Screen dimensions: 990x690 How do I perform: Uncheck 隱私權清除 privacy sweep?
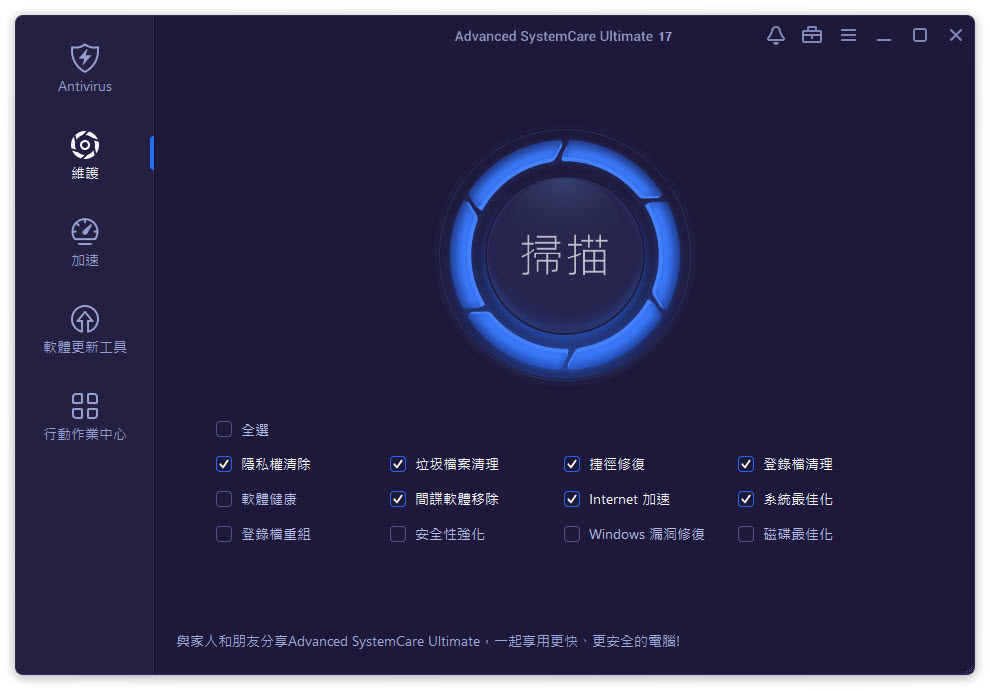click(224, 464)
